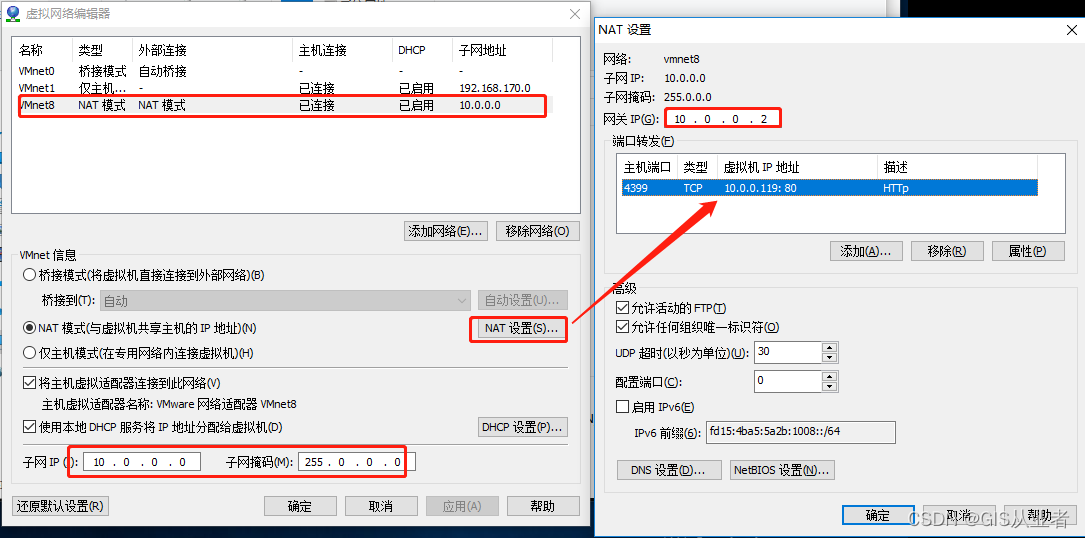Click the 描述 column header
Viewport: 1085px width, 538px height.
point(957,168)
